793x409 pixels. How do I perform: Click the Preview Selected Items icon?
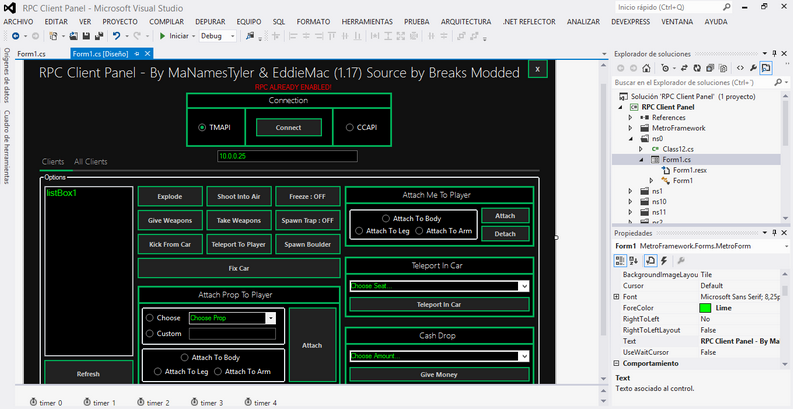click(766, 68)
